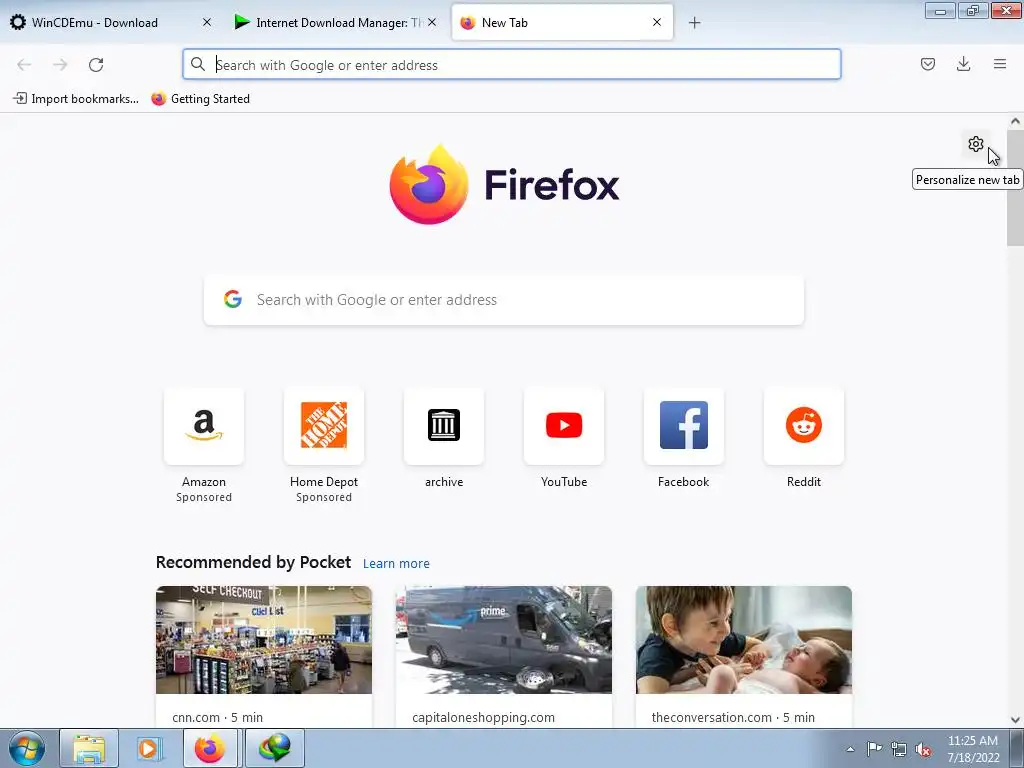Open a new tab with plus button
The image size is (1024, 768).
(695, 23)
